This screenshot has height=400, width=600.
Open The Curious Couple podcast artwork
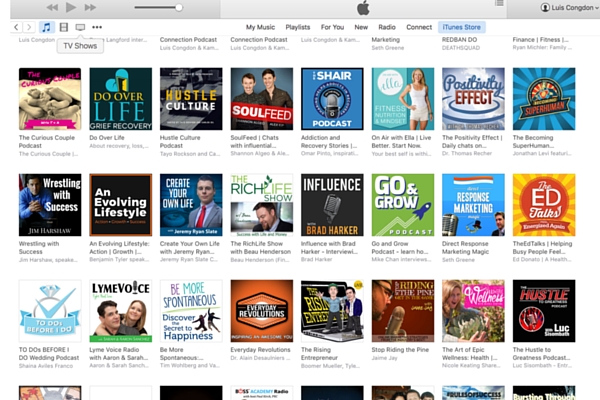[x=50, y=99]
